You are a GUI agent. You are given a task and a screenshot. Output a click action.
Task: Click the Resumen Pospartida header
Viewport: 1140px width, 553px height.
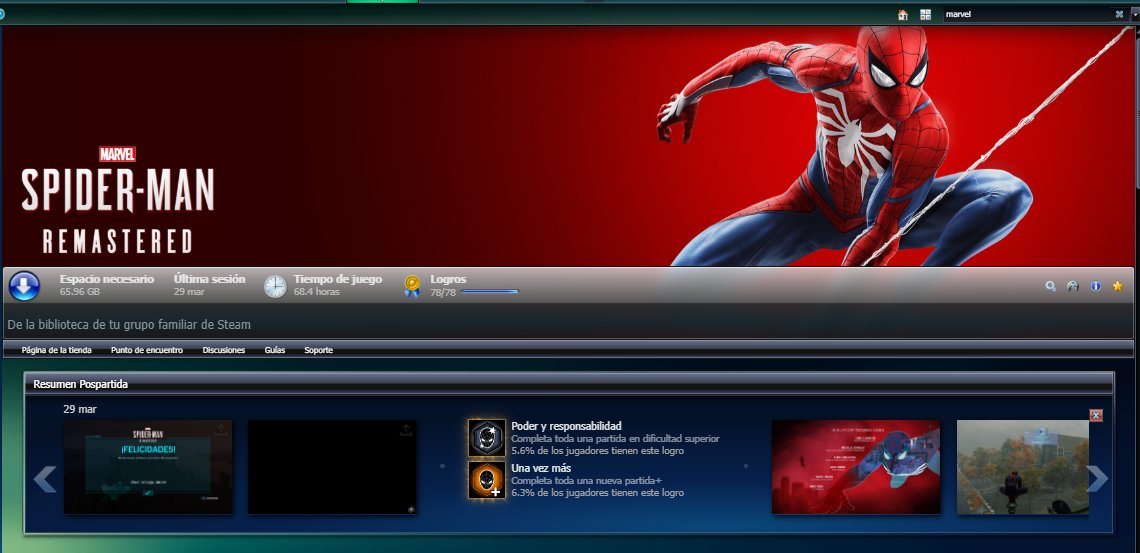[x=569, y=384]
